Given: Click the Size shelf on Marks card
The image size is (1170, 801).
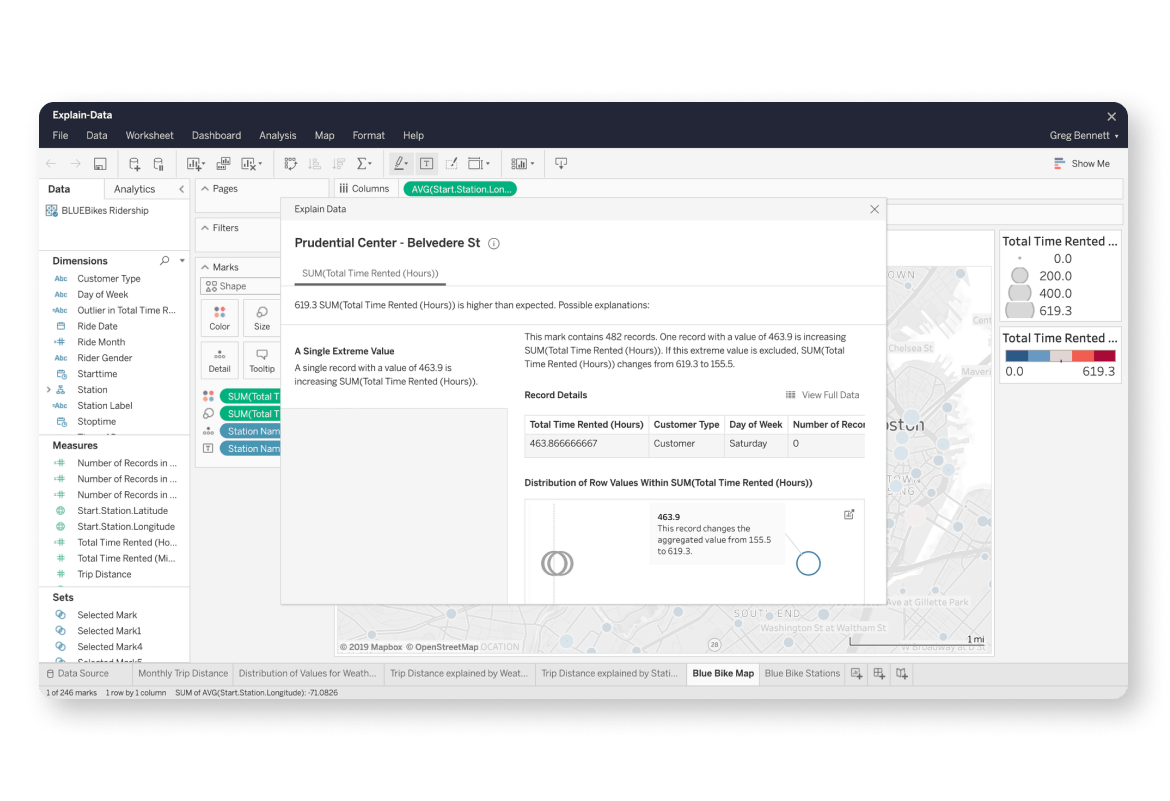Looking at the screenshot, I should coord(262,317).
